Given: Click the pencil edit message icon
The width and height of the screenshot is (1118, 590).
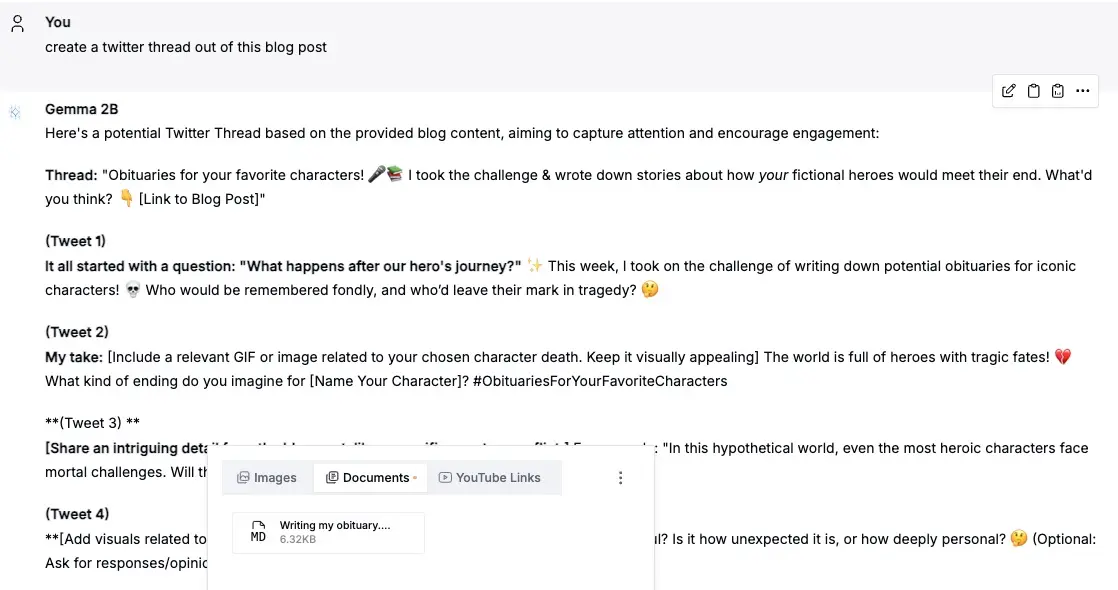Looking at the screenshot, I should pyautogui.click(x=1008, y=91).
